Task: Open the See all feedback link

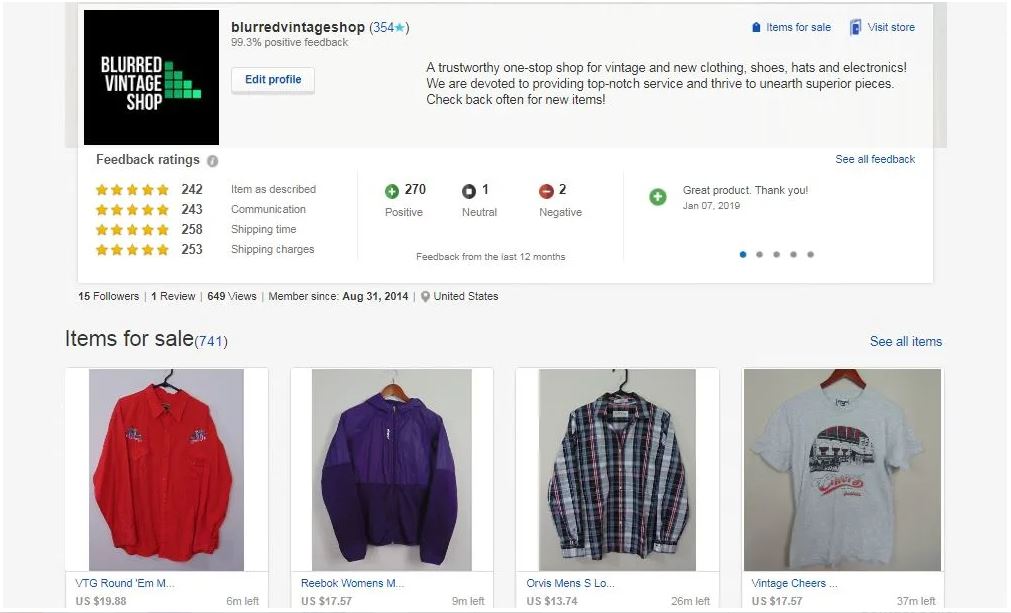Action: pyautogui.click(x=875, y=159)
